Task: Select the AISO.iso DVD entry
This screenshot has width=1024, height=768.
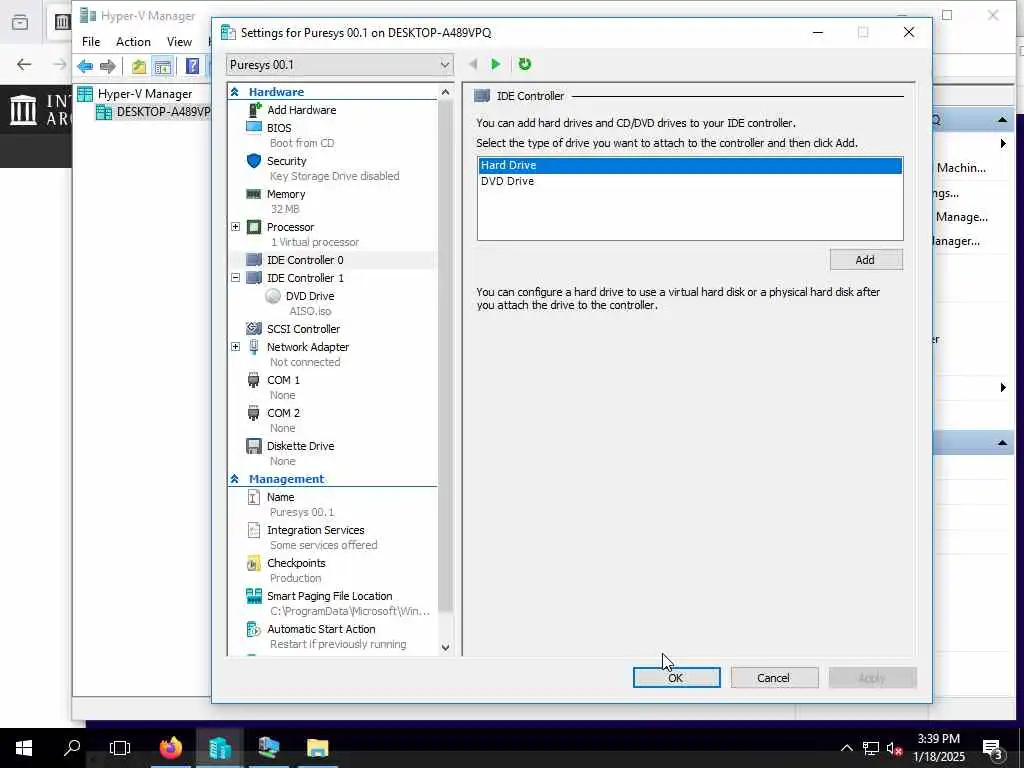Action: 310,312
